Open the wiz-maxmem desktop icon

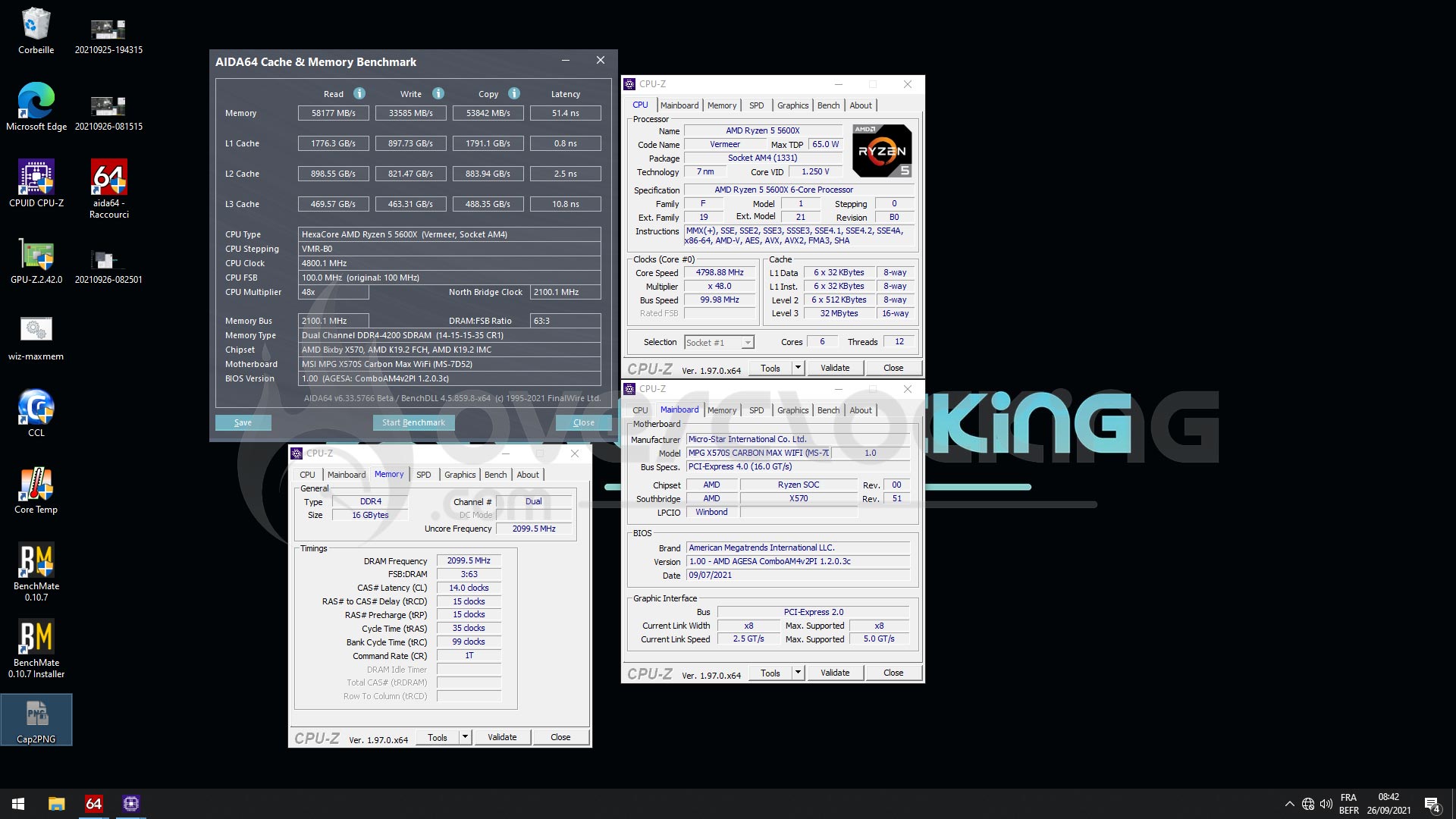tap(36, 337)
